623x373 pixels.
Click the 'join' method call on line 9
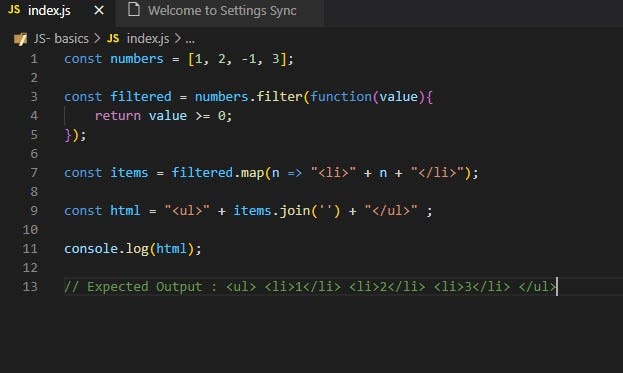click(294, 211)
